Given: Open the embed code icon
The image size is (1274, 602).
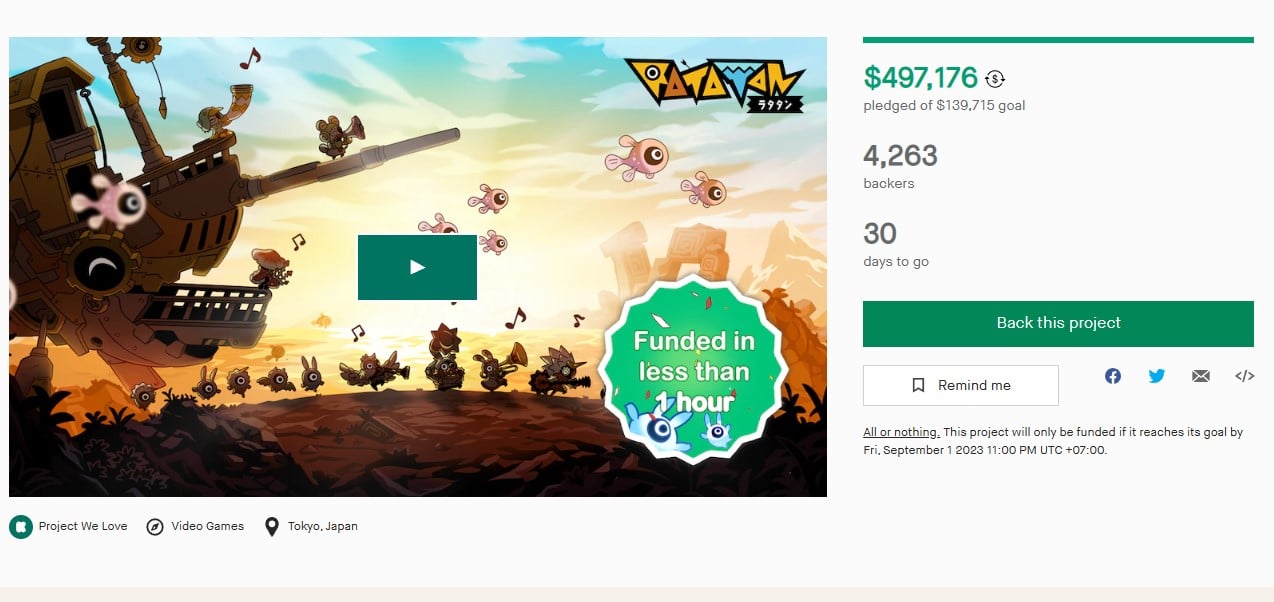Looking at the screenshot, I should [x=1244, y=376].
